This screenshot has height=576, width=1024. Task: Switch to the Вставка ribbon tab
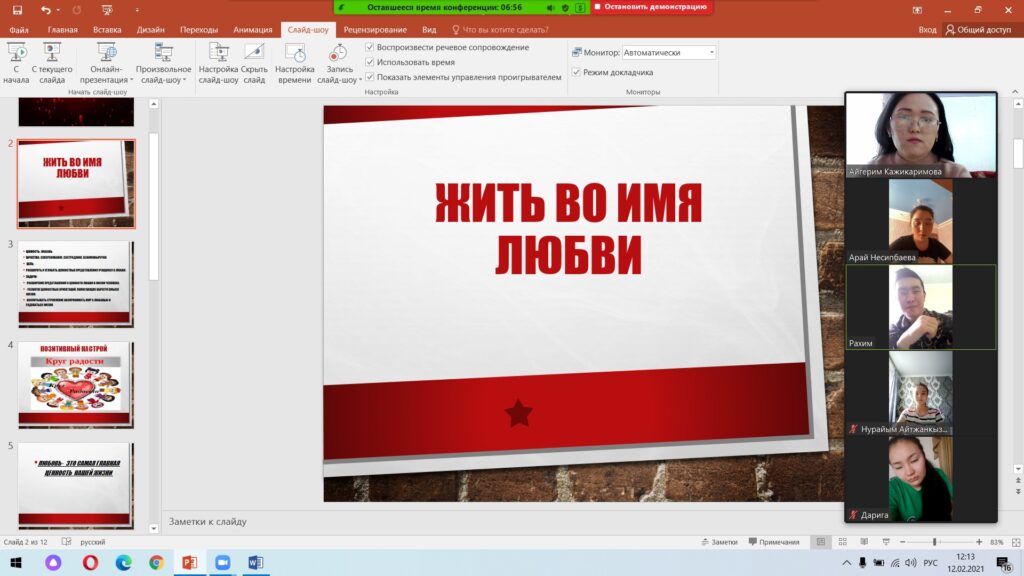(x=107, y=29)
